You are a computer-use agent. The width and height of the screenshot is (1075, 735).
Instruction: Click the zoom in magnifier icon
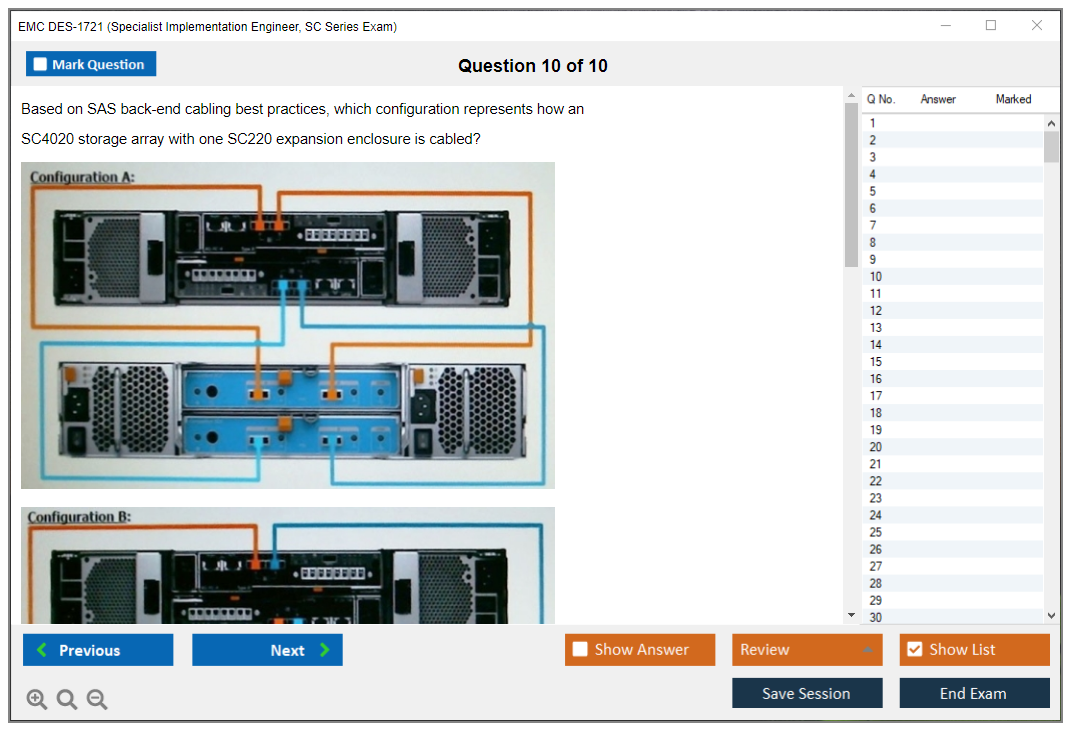point(37,700)
